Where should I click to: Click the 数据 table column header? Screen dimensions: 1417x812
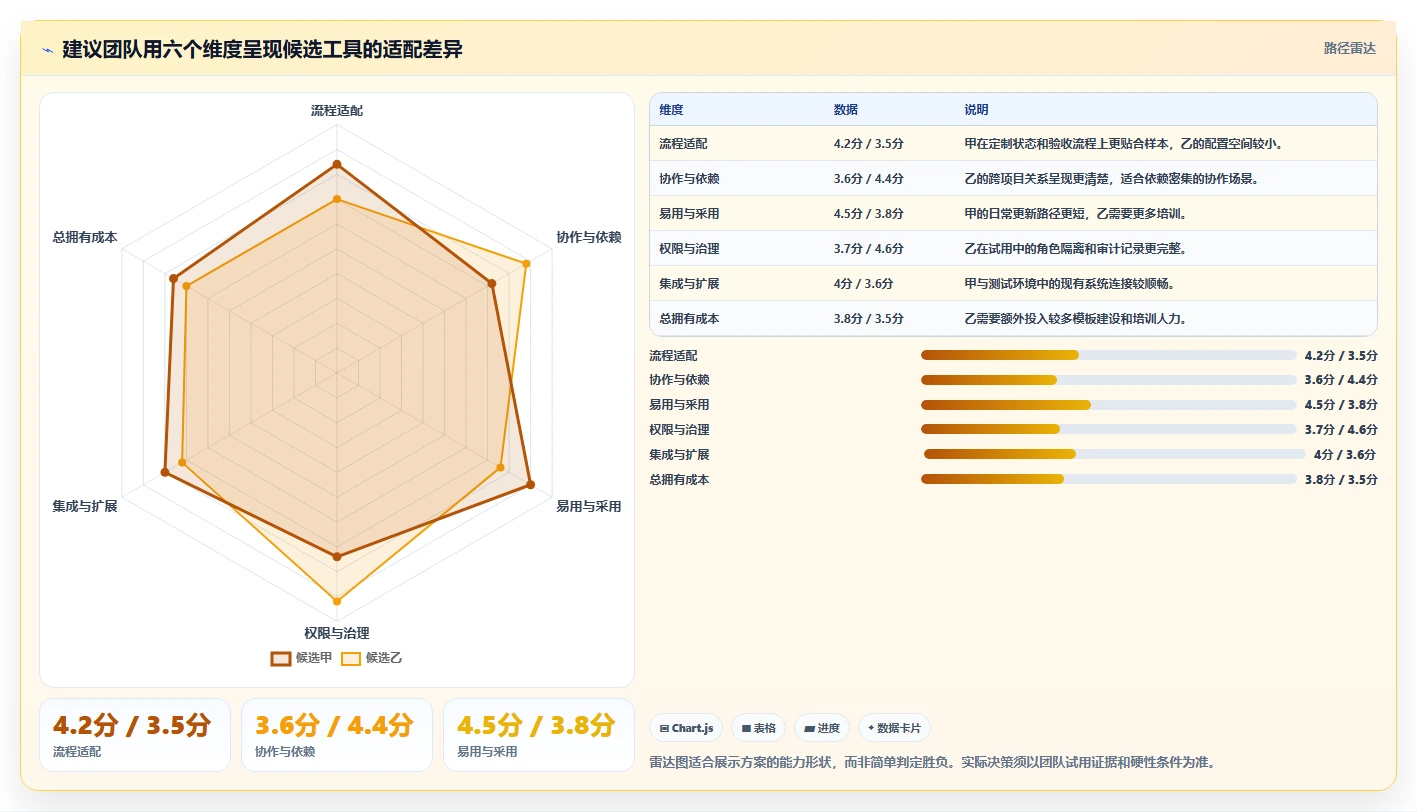click(x=889, y=109)
